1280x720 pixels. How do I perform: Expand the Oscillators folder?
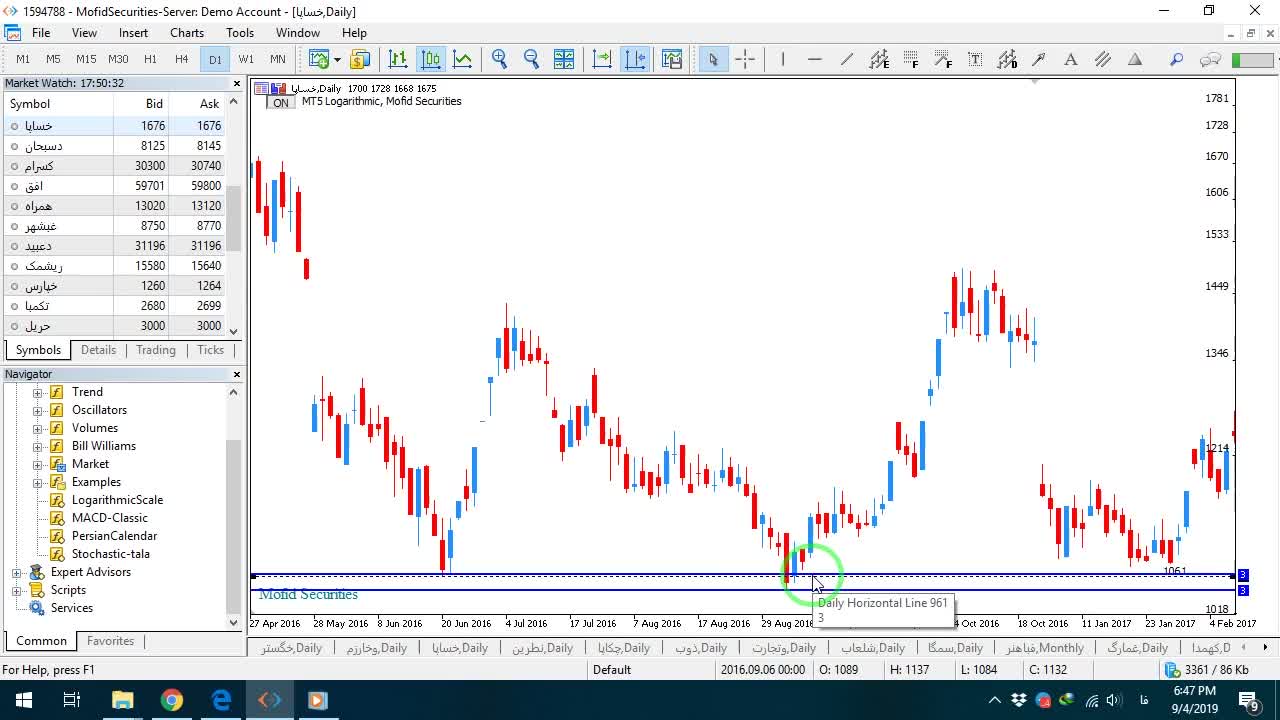click(x=38, y=410)
